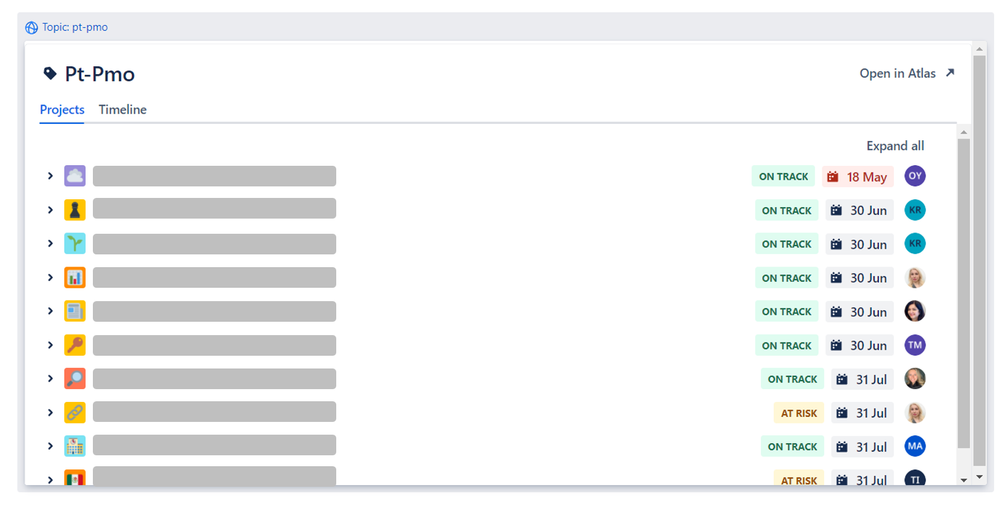Click the chain link project icon
Image resolution: width=999 pixels, height=510 pixels.
75,412
